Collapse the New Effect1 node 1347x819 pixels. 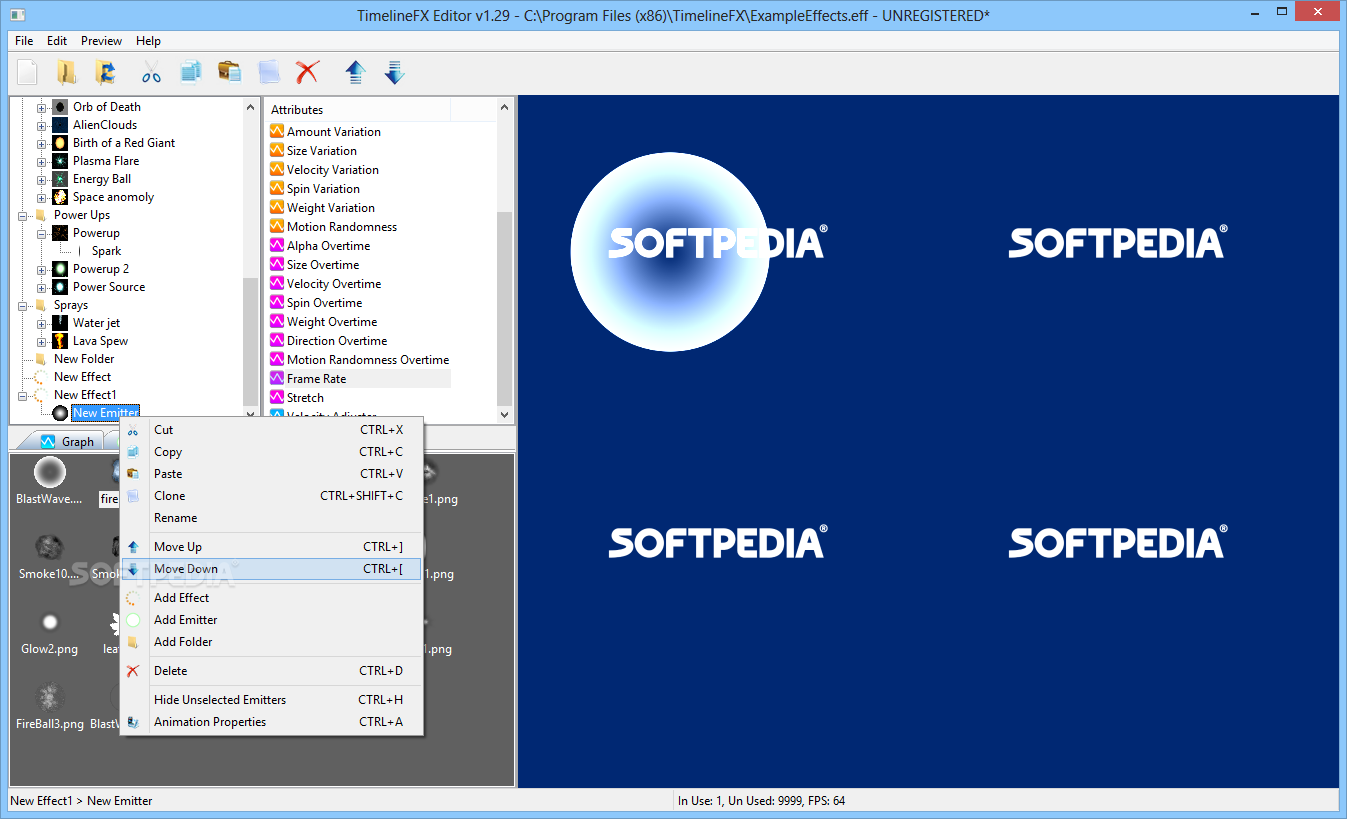click(x=22, y=395)
